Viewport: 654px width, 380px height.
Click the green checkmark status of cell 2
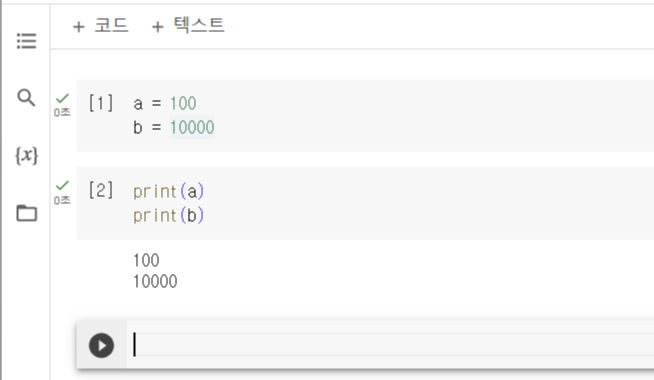coord(62,186)
